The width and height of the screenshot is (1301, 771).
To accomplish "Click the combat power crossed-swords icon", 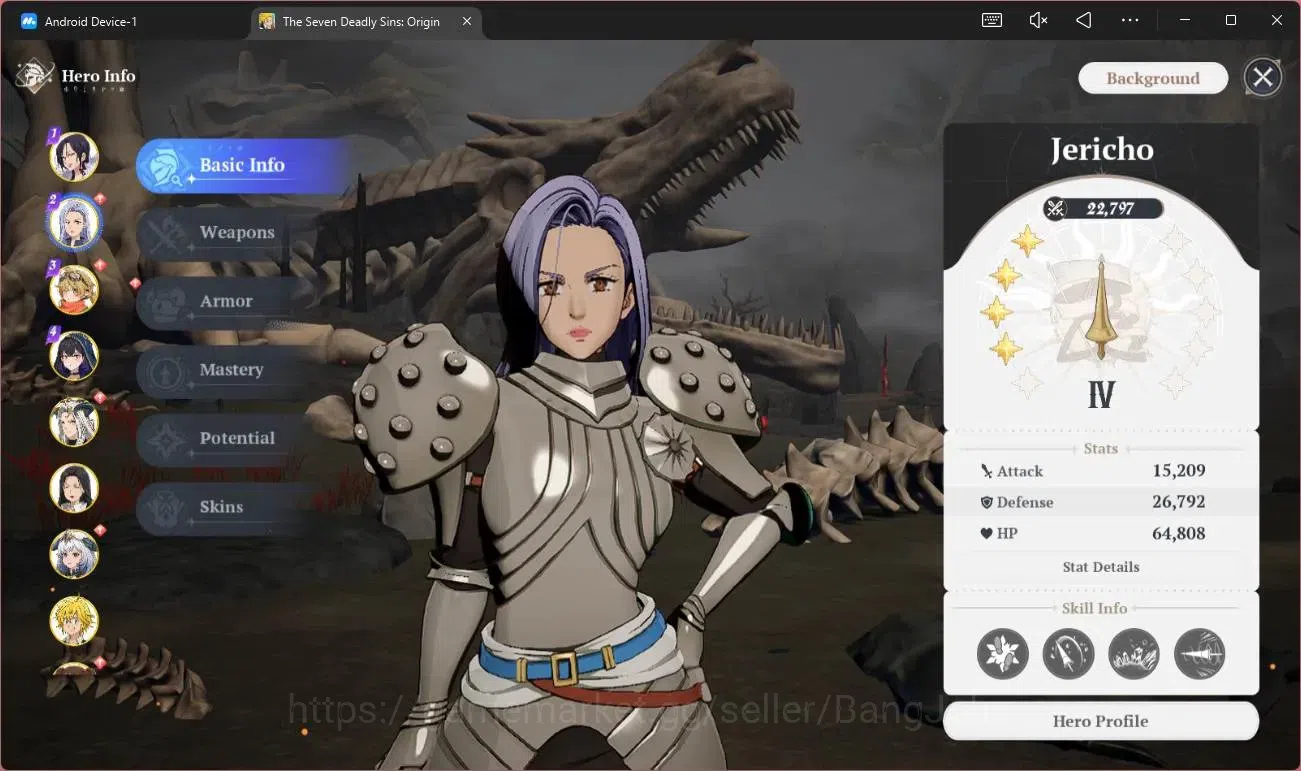I will coord(1055,209).
